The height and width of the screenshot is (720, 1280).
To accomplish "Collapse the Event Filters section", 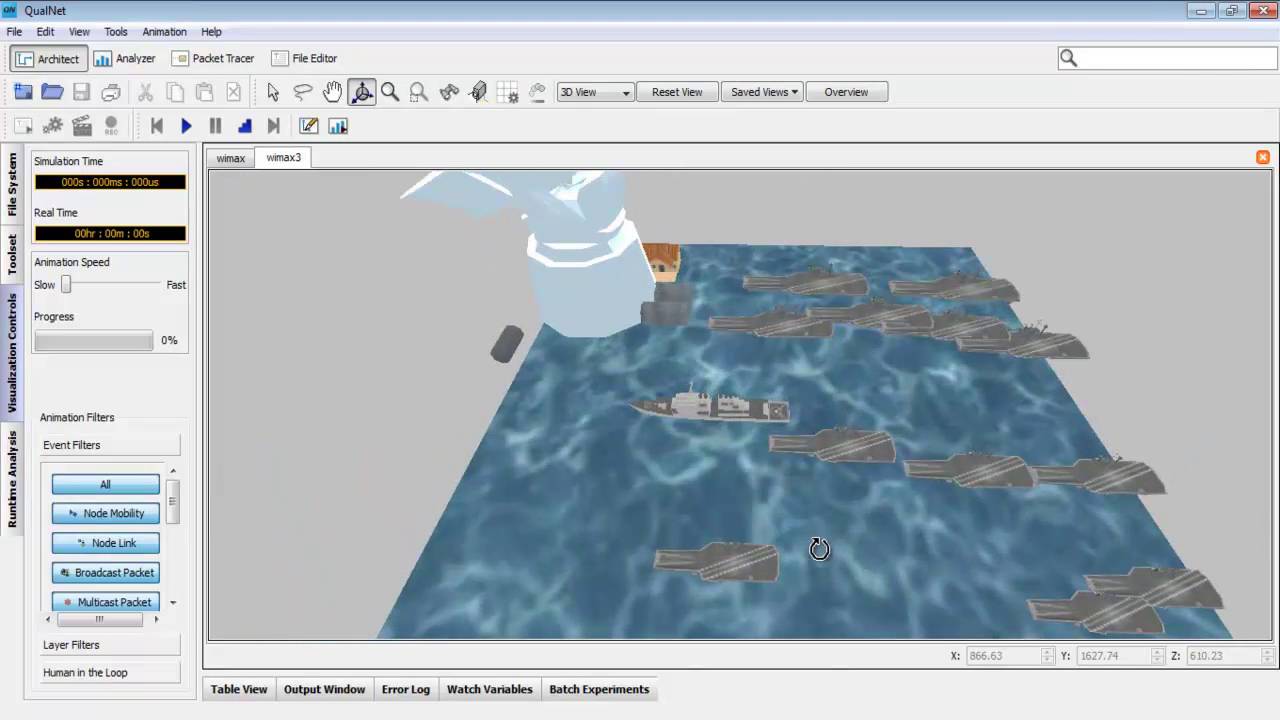I will (x=110, y=445).
